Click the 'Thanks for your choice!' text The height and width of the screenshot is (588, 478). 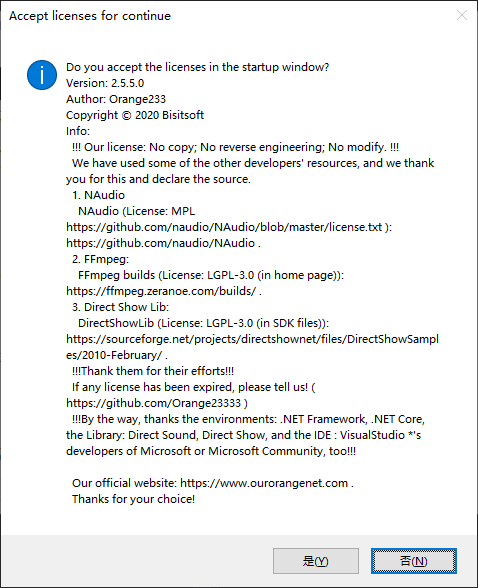[133, 499]
